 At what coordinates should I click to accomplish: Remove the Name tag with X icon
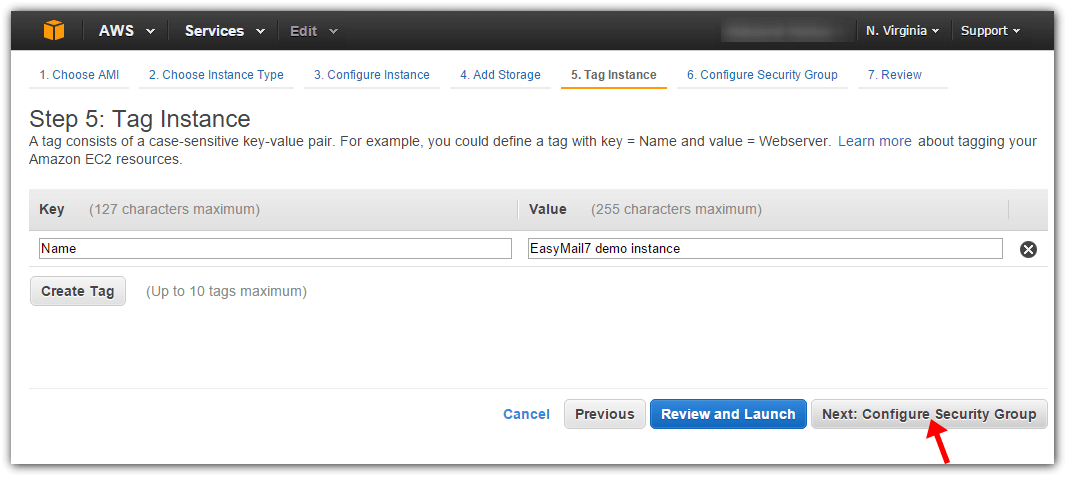coord(1028,250)
